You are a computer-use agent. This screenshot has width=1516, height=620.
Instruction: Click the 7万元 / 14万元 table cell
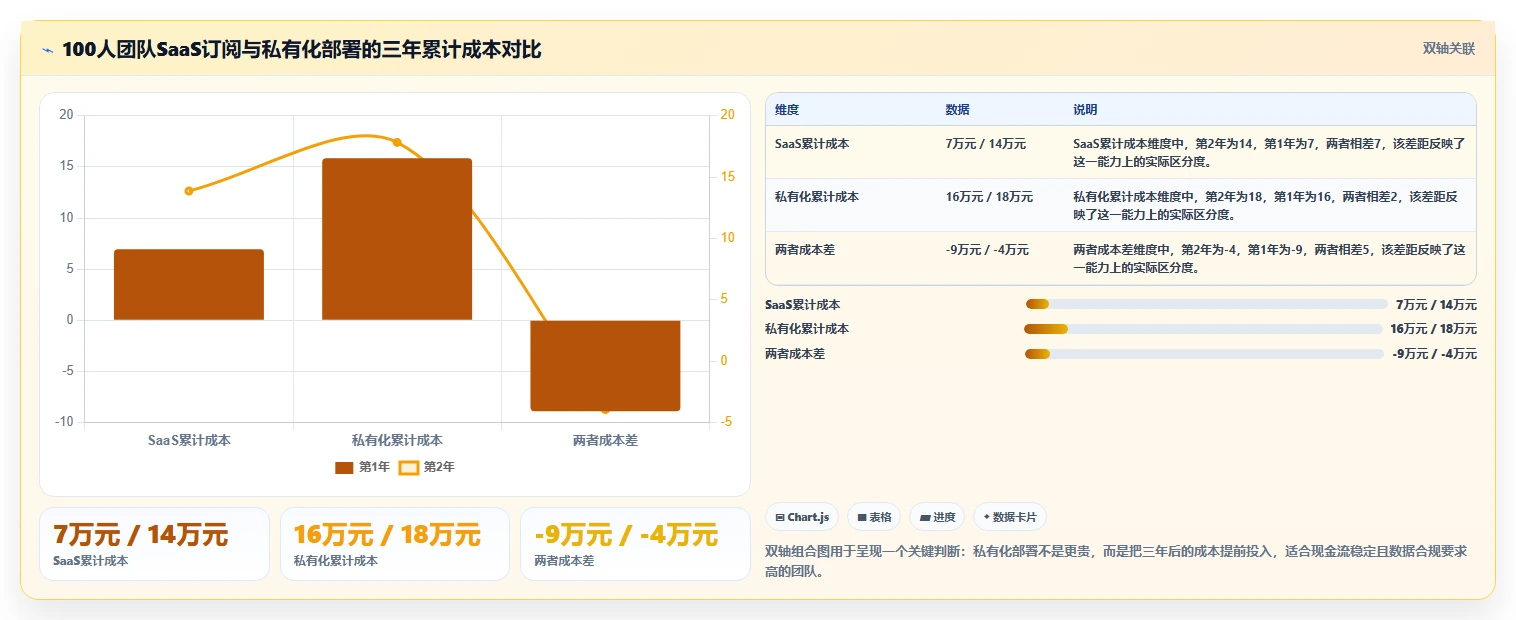(x=985, y=144)
